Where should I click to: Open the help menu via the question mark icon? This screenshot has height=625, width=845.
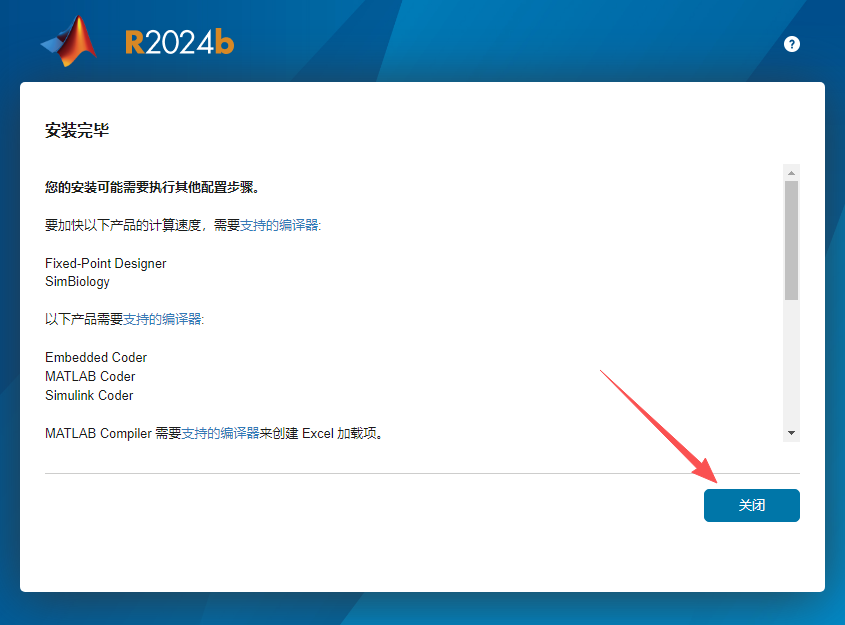pyautogui.click(x=791, y=44)
